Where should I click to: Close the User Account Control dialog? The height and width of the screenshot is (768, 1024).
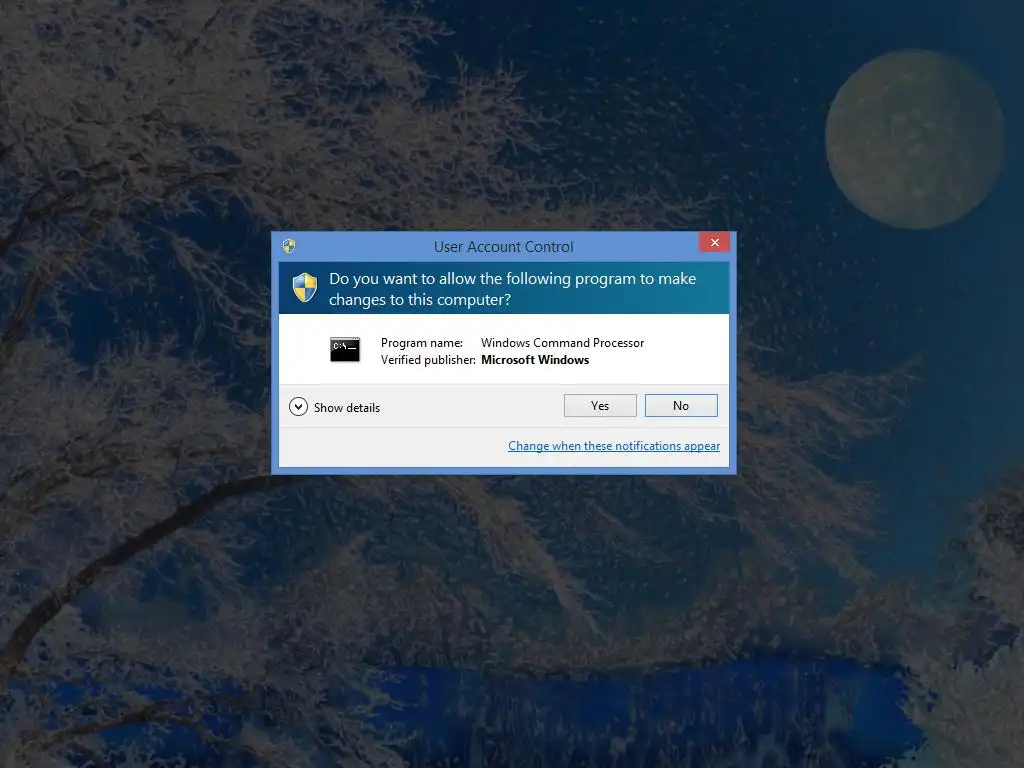[714, 242]
